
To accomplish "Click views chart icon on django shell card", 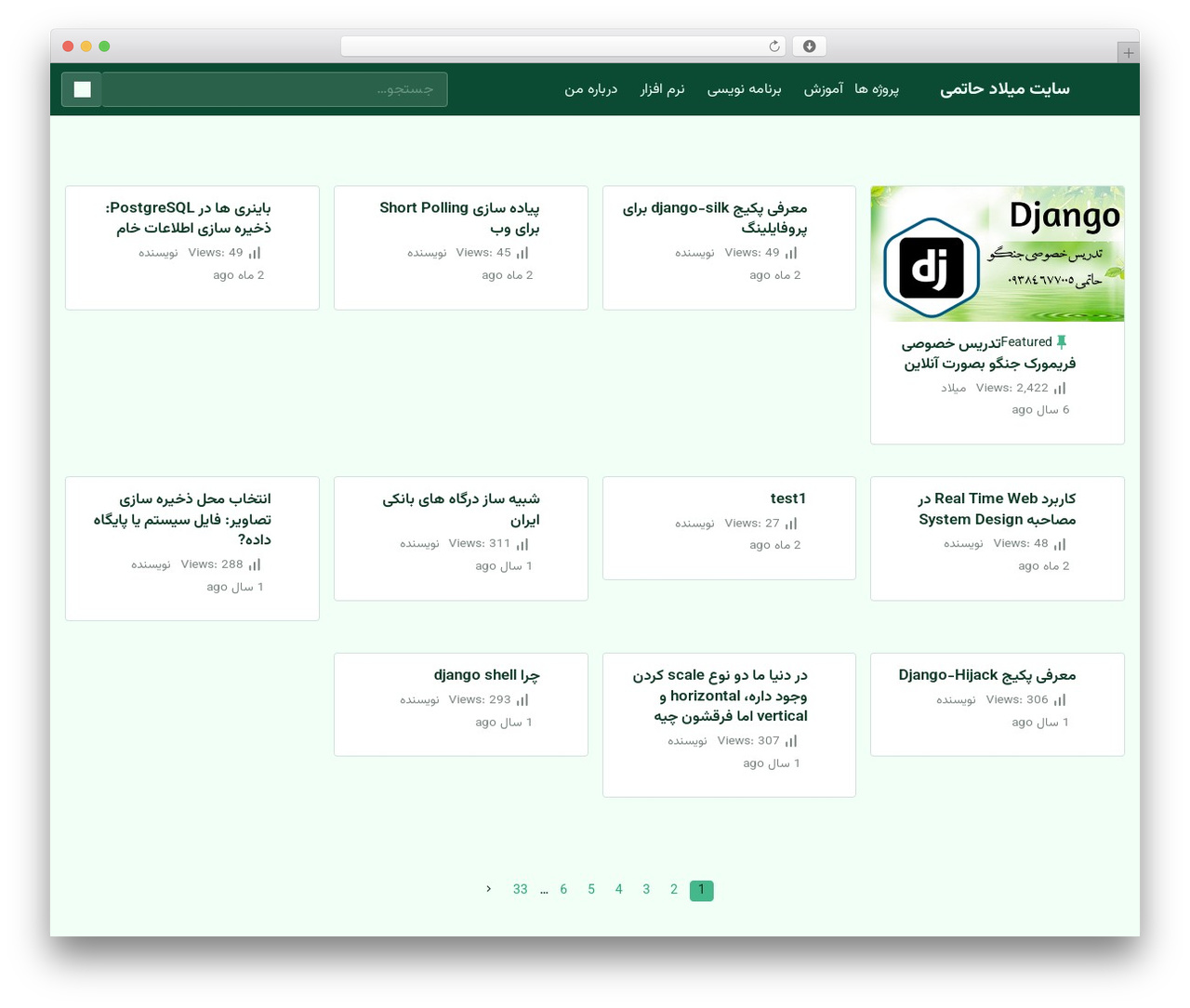I will (x=522, y=700).
